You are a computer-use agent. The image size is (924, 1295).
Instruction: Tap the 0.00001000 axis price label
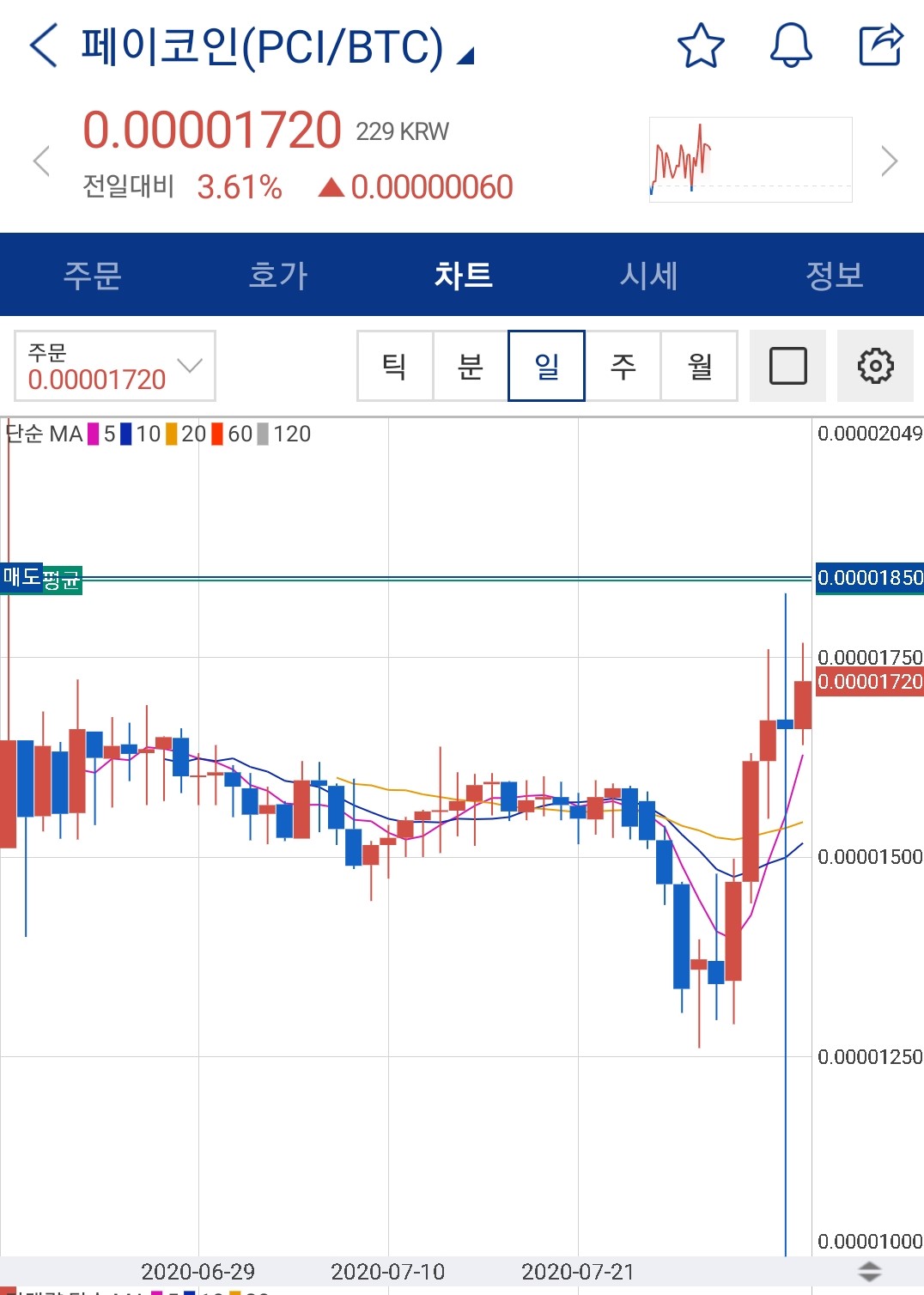(870, 1242)
